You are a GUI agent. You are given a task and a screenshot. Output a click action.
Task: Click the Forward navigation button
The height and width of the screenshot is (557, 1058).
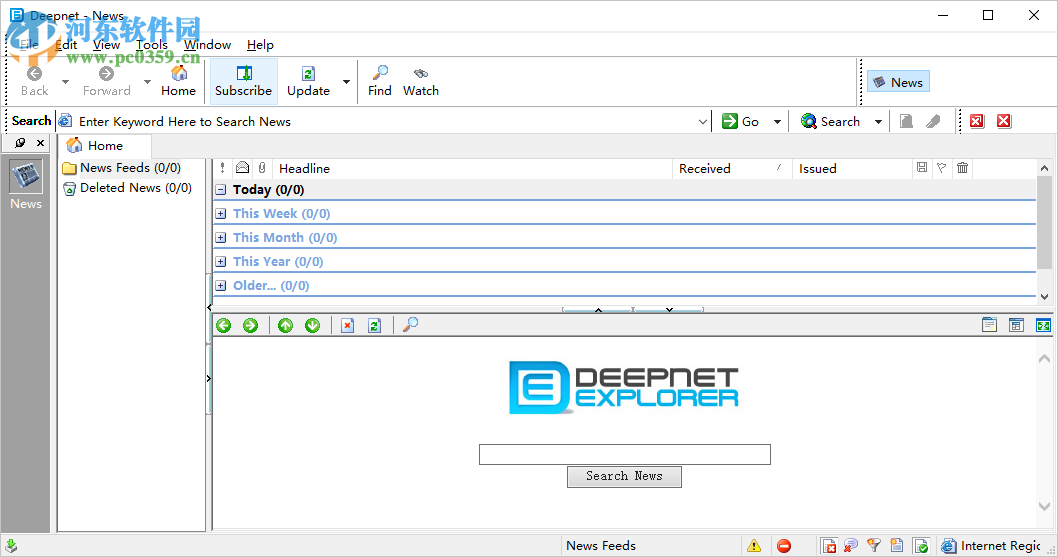click(x=107, y=81)
